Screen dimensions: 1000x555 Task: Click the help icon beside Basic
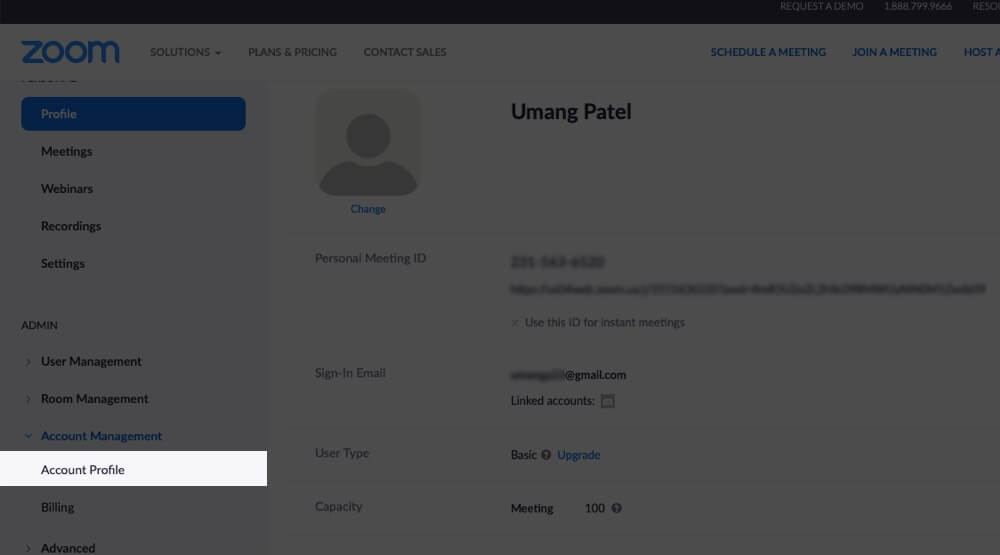tap(546, 455)
